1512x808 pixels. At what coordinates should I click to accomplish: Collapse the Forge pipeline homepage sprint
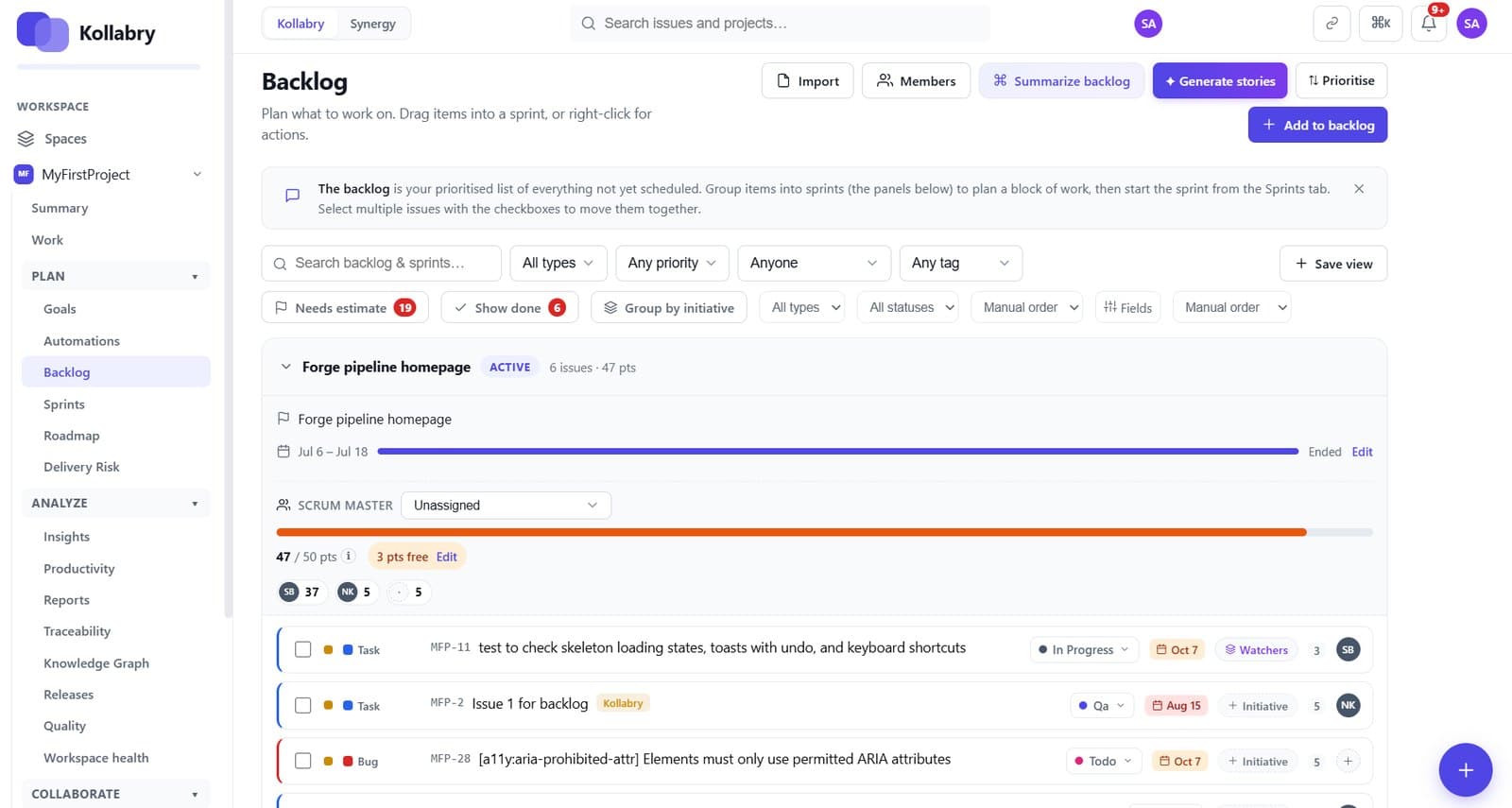coord(285,367)
